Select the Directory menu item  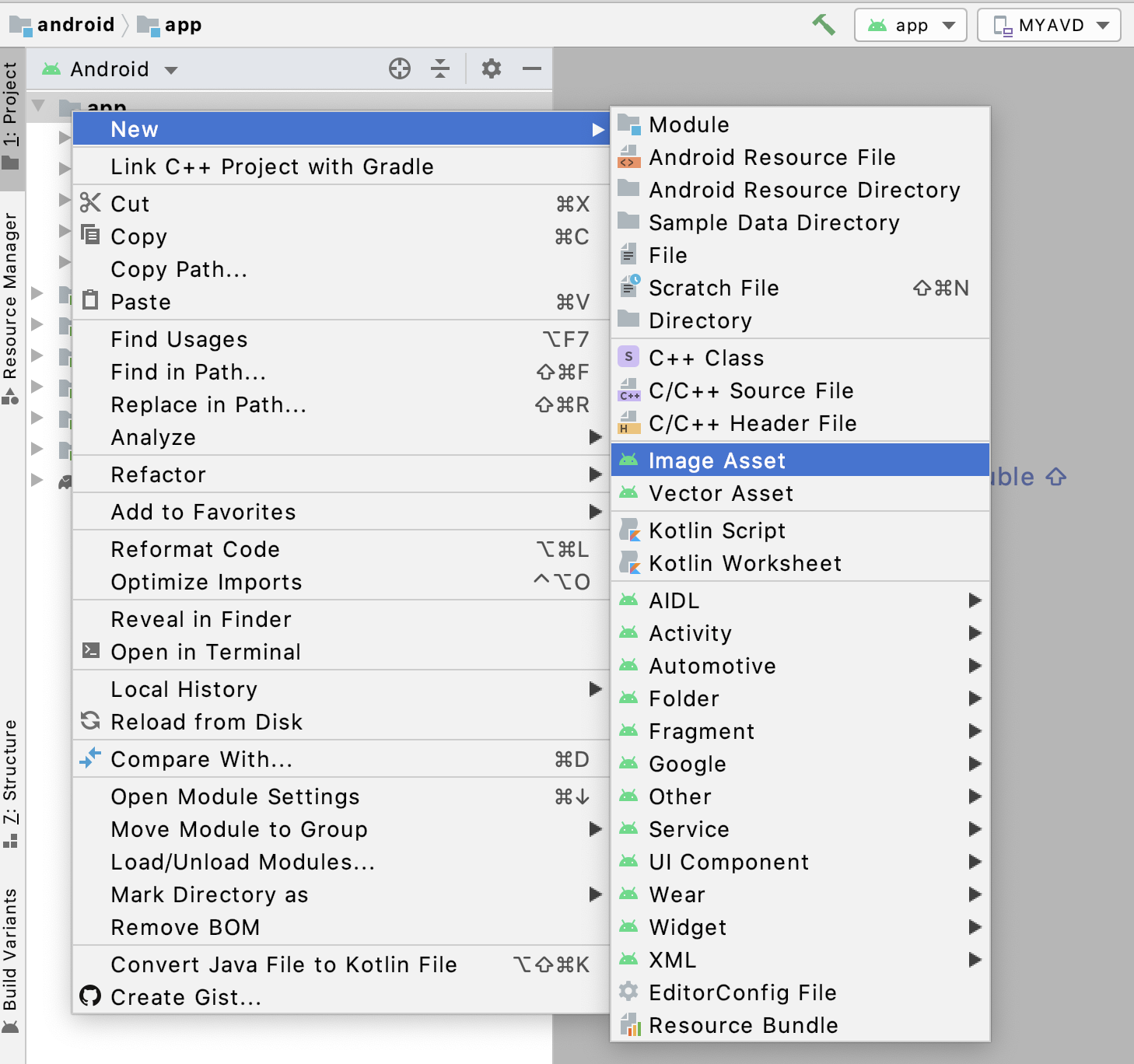(800, 320)
